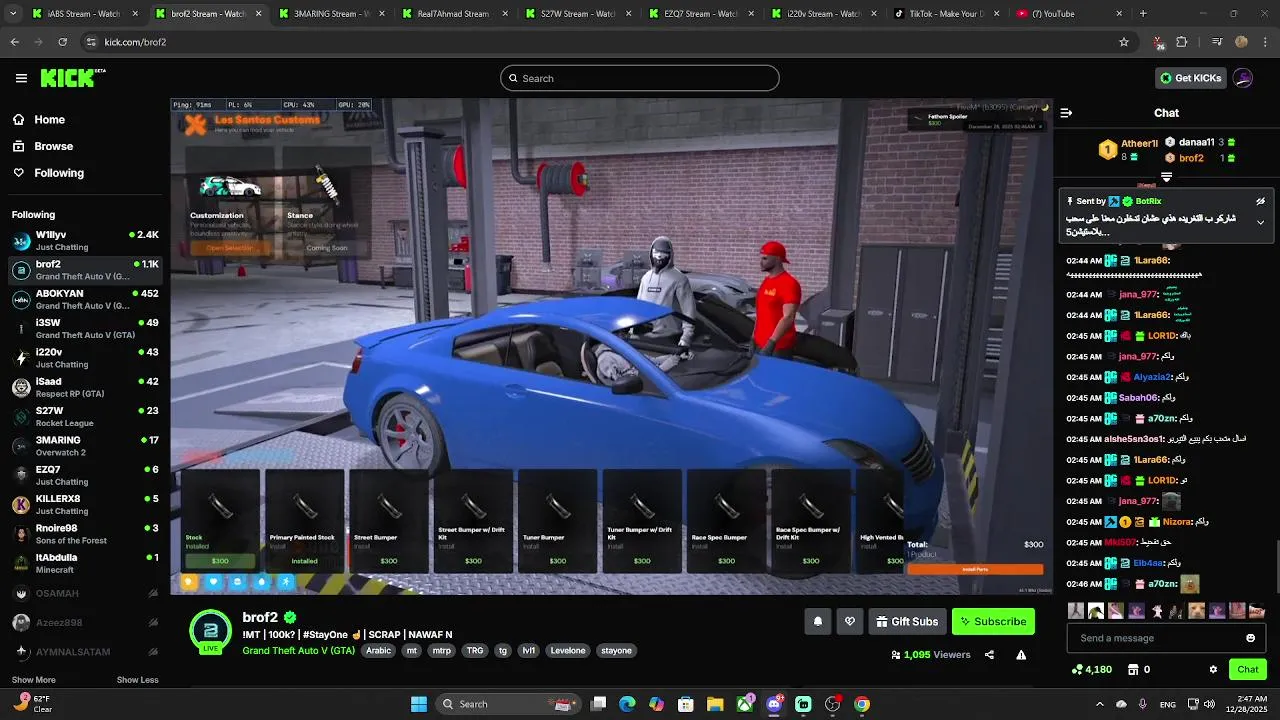
Task: Subscribe to brof2
Action: 993,621
